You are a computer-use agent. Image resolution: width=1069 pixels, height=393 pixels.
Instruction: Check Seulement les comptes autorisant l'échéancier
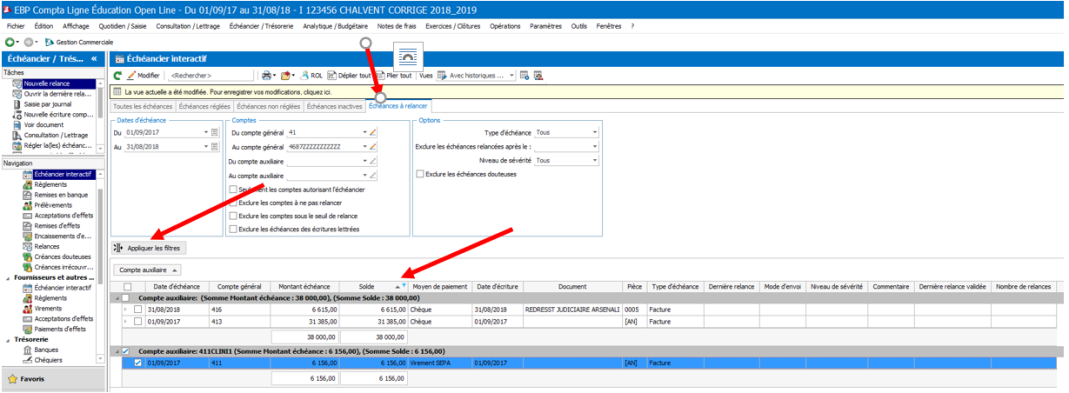(234, 189)
